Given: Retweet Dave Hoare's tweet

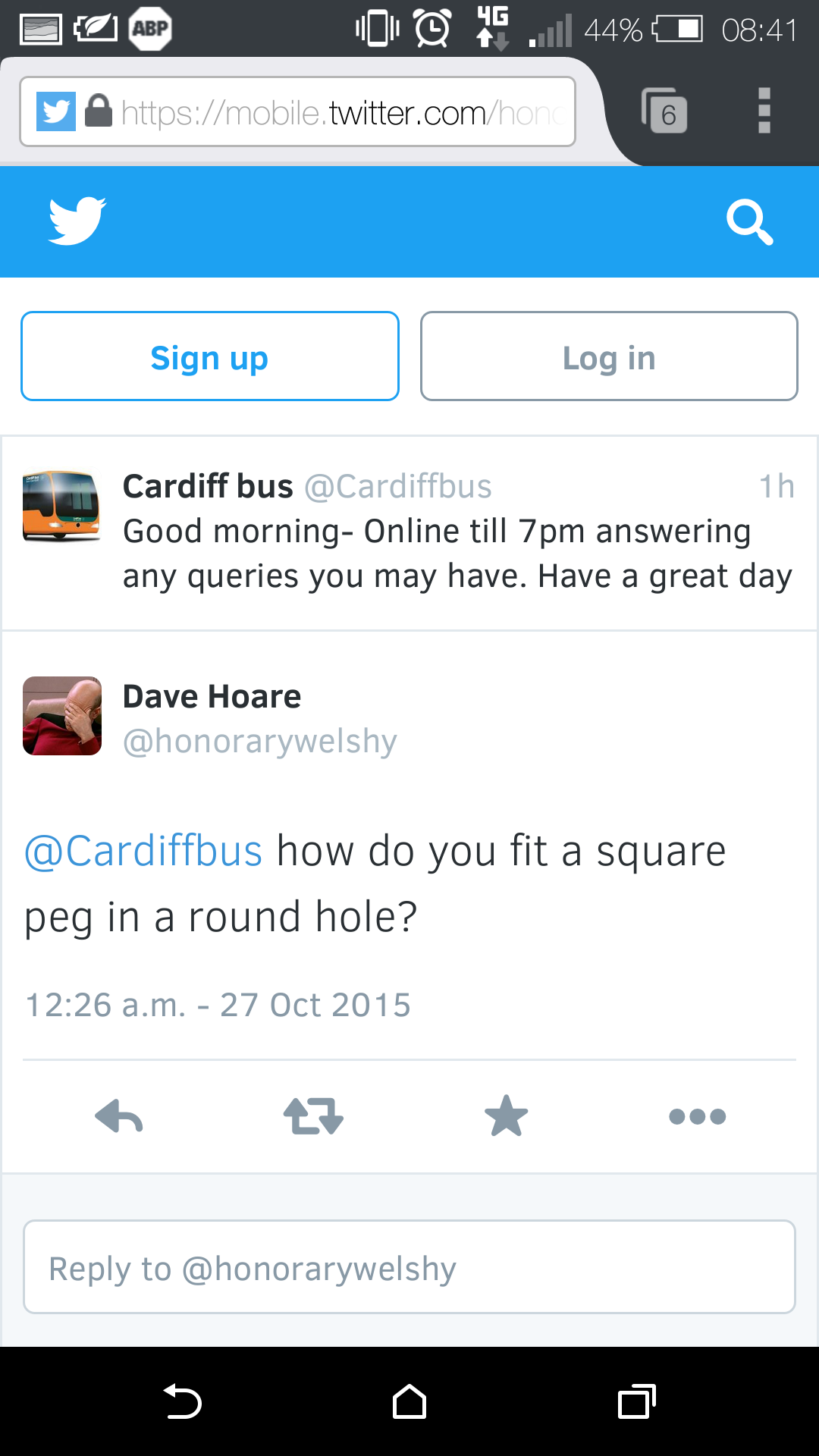Looking at the screenshot, I should 313,1116.
